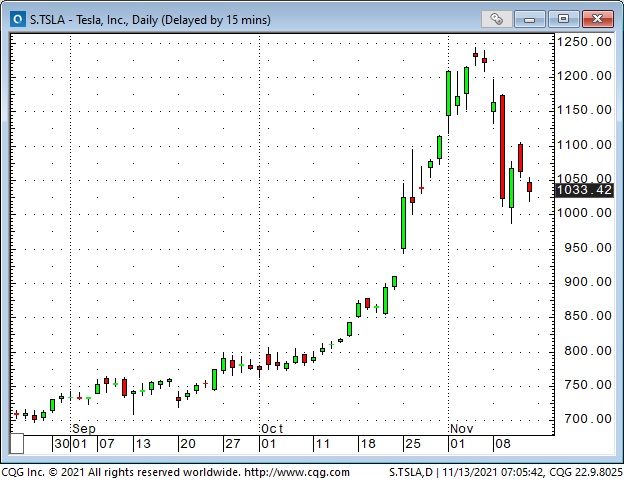
Task: Click the small white box at axis corner
Action: pyautogui.click(x=17, y=444)
